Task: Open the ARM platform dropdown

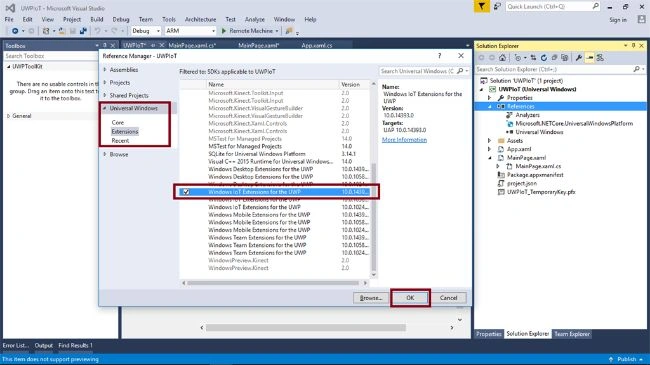Action: click(190, 31)
